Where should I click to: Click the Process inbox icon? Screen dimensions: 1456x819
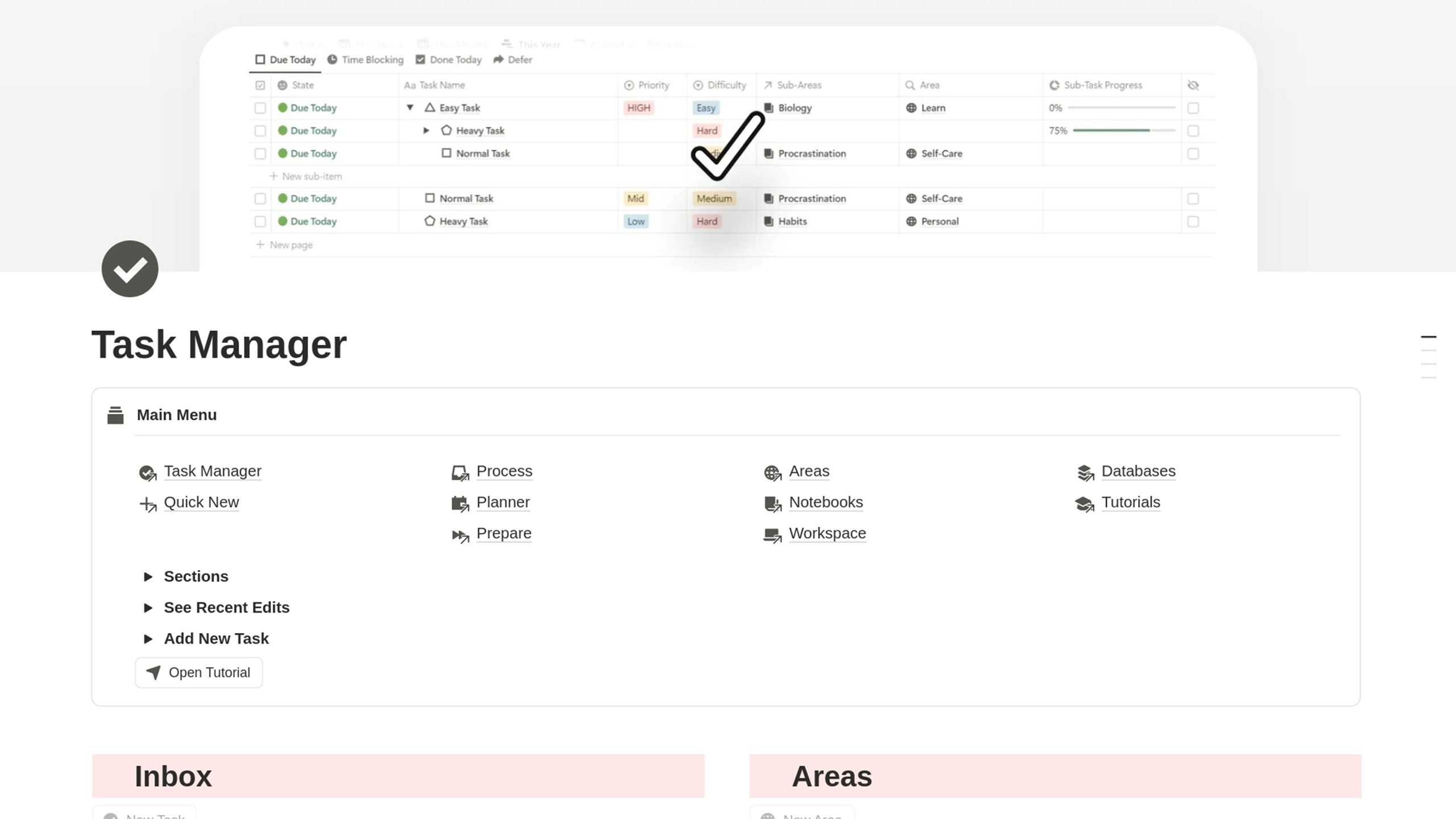tap(460, 473)
